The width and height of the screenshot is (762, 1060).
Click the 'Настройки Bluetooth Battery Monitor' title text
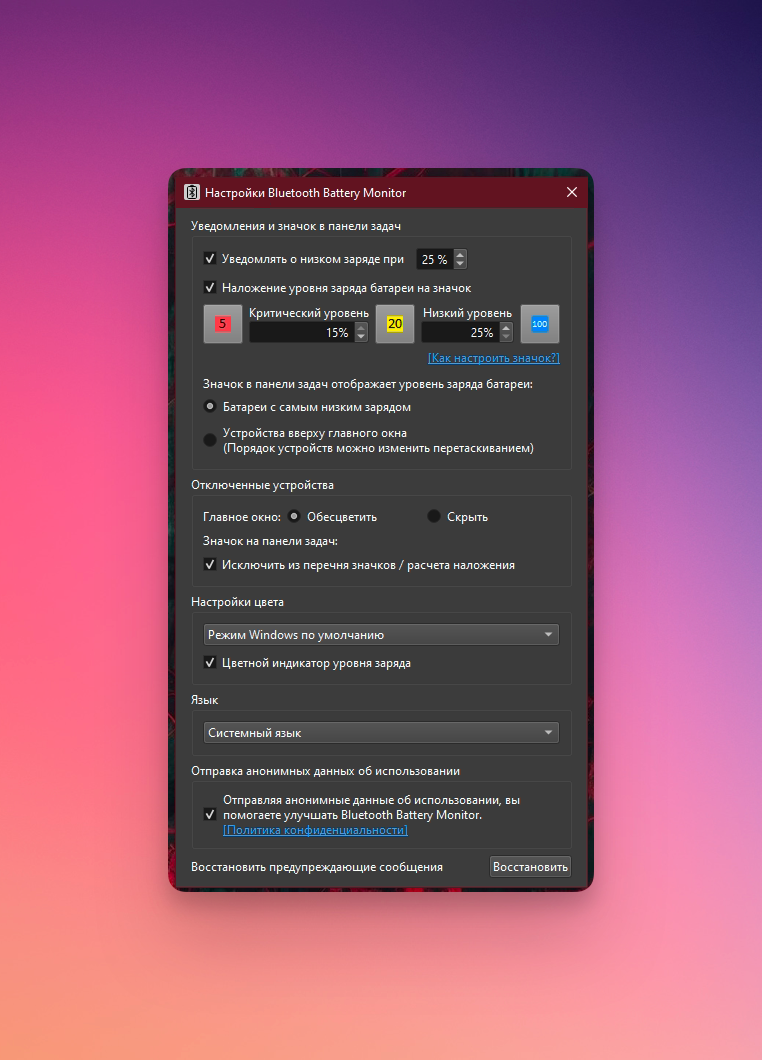click(306, 193)
